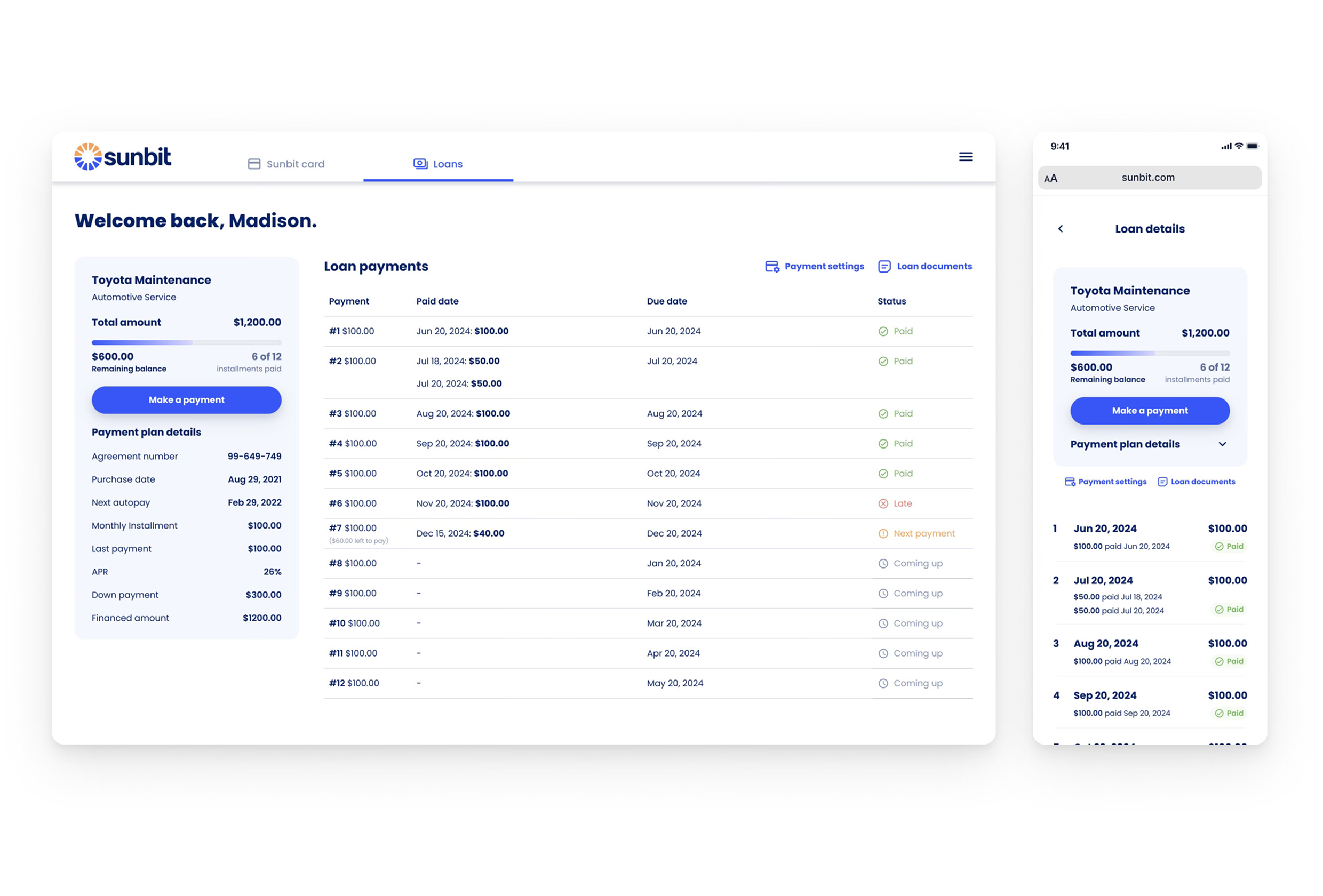Click the Next payment warning icon
This screenshot has width=1323, height=896.
[883, 533]
